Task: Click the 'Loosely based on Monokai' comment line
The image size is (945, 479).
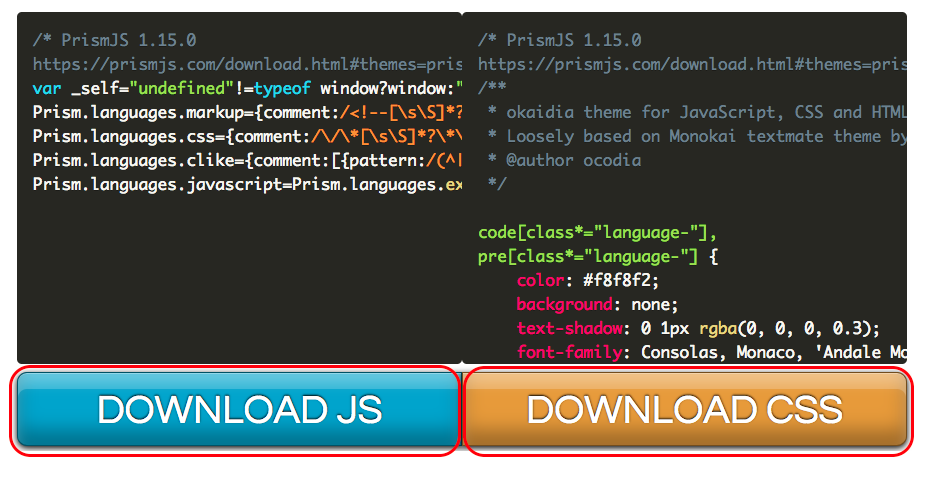Action: 696,137
